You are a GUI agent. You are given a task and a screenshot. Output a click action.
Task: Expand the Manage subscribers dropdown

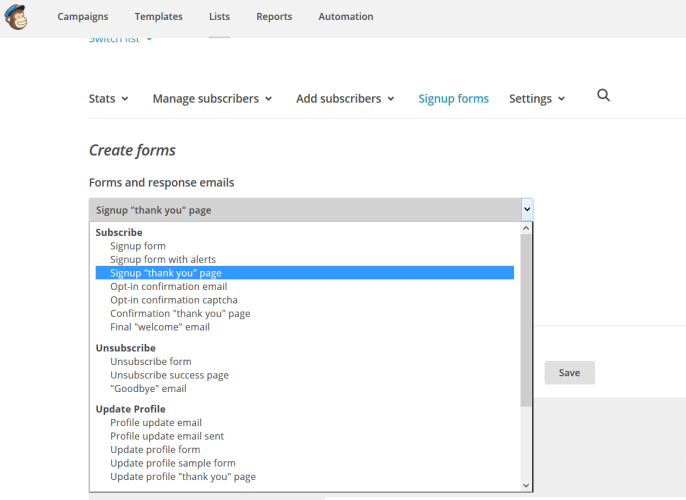click(212, 99)
